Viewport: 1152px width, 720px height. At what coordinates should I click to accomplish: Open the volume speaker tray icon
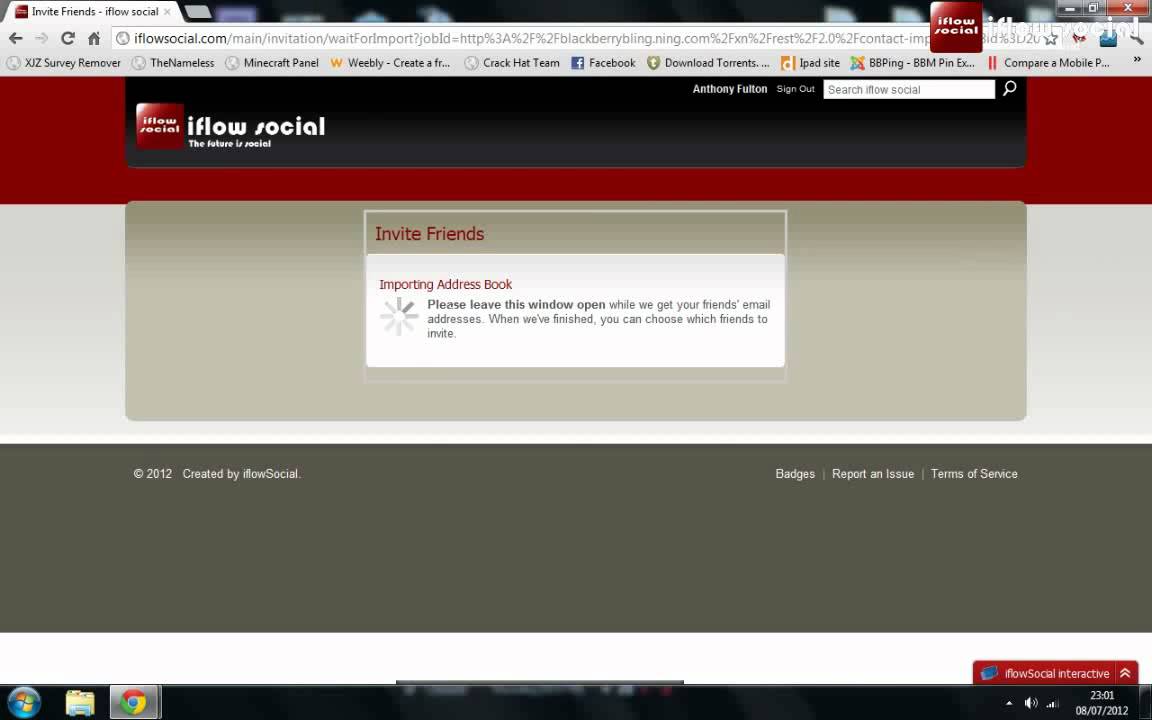[1031, 703]
